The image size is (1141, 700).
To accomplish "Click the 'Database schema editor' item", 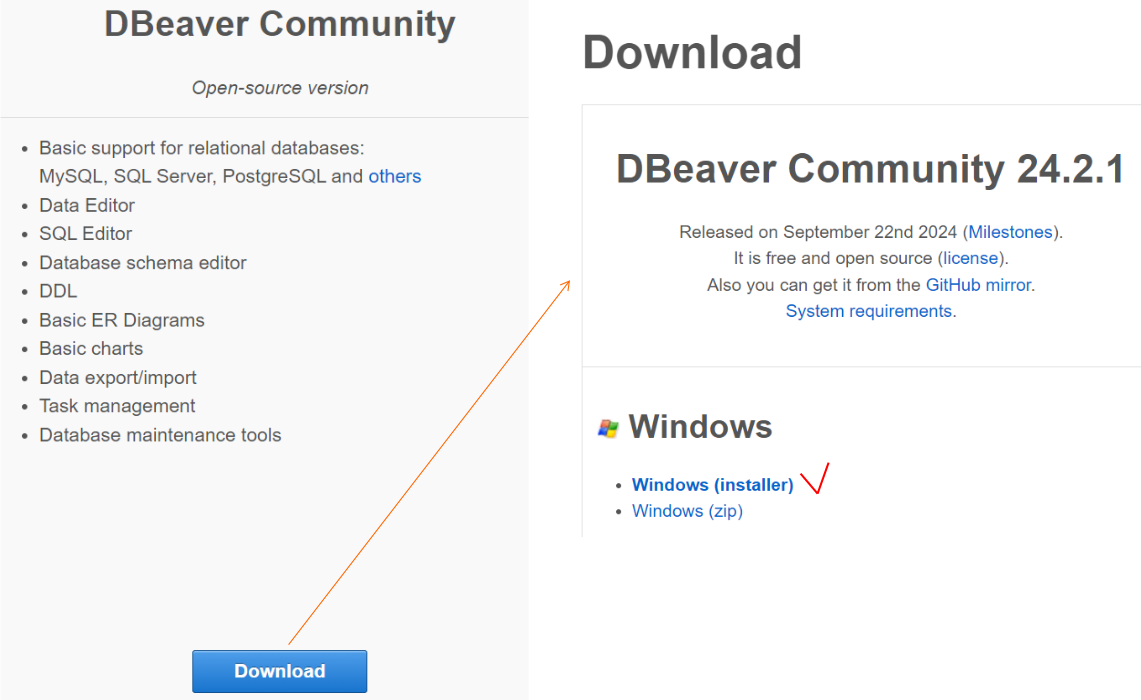I will click(x=143, y=263).
